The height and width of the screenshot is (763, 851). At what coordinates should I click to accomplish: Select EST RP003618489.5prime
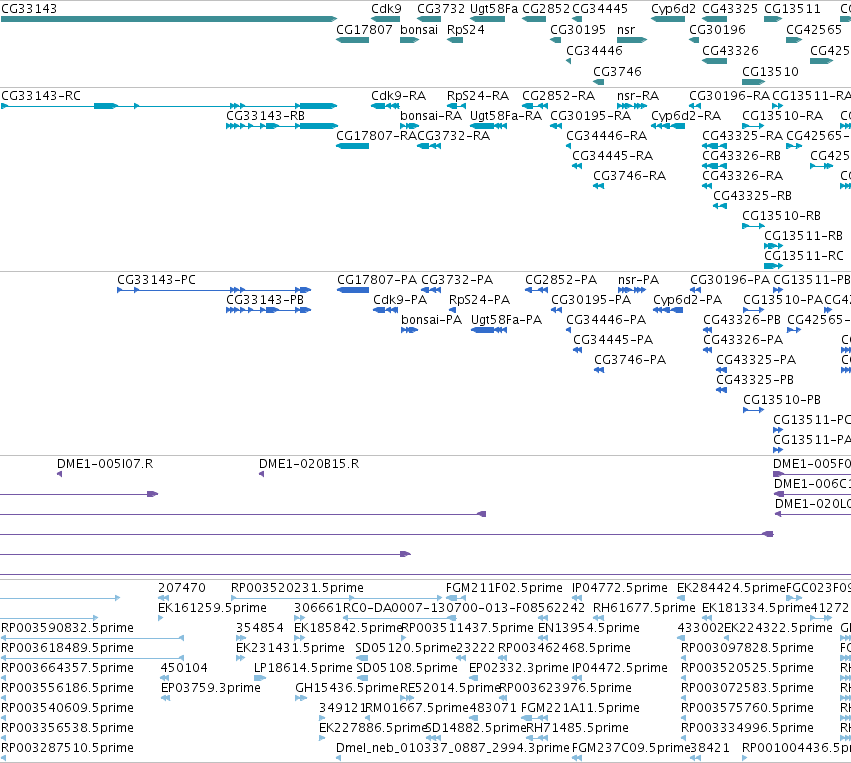(x=67, y=648)
